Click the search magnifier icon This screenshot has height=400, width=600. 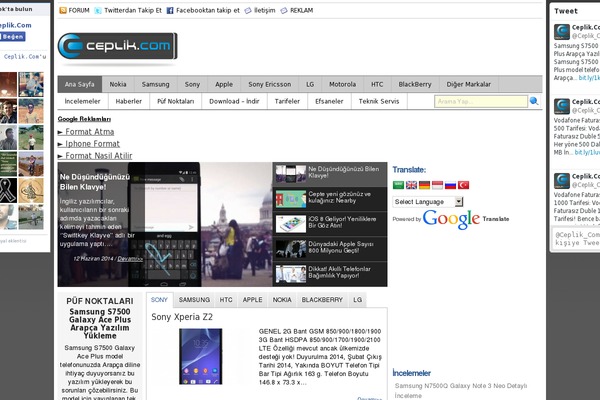point(534,101)
